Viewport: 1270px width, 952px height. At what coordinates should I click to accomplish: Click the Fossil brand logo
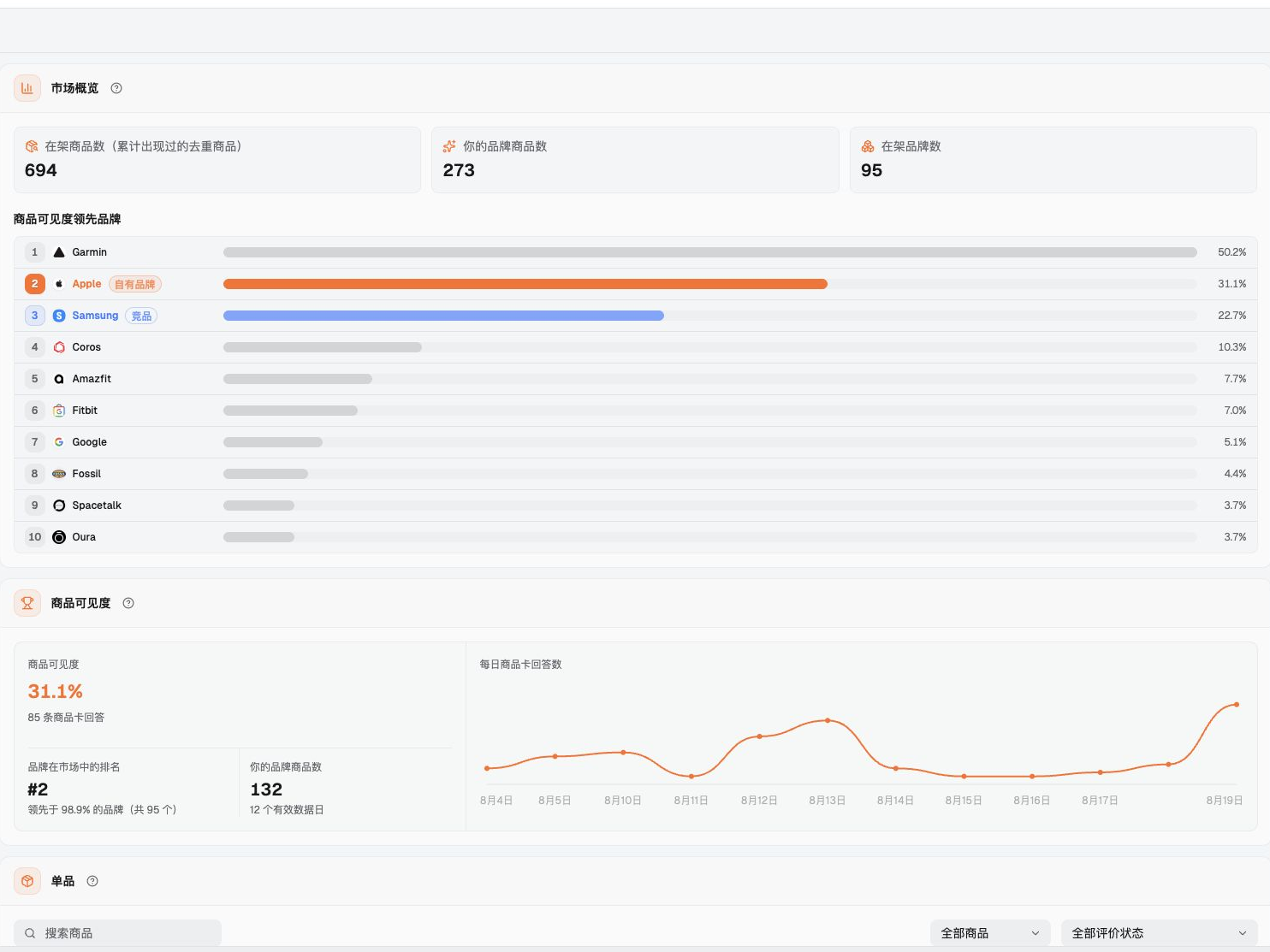(x=59, y=474)
